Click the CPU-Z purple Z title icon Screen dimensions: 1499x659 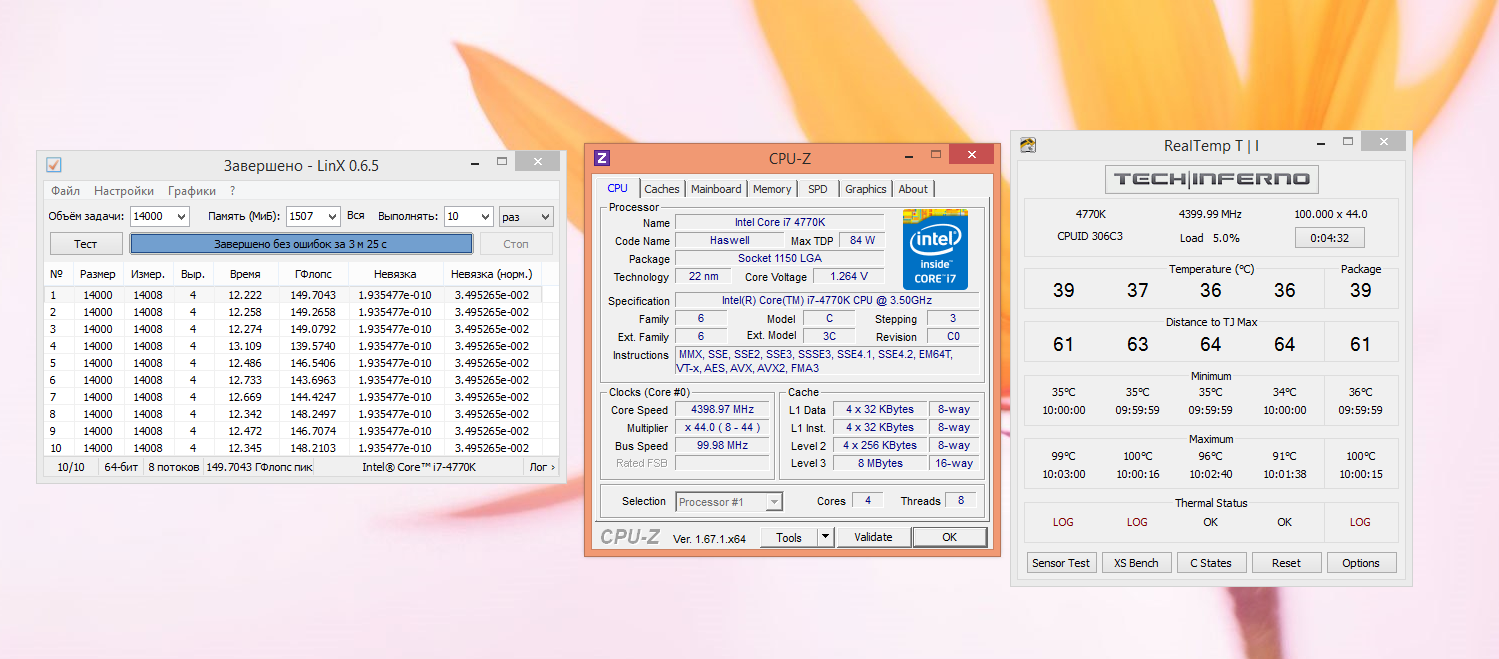pos(602,158)
